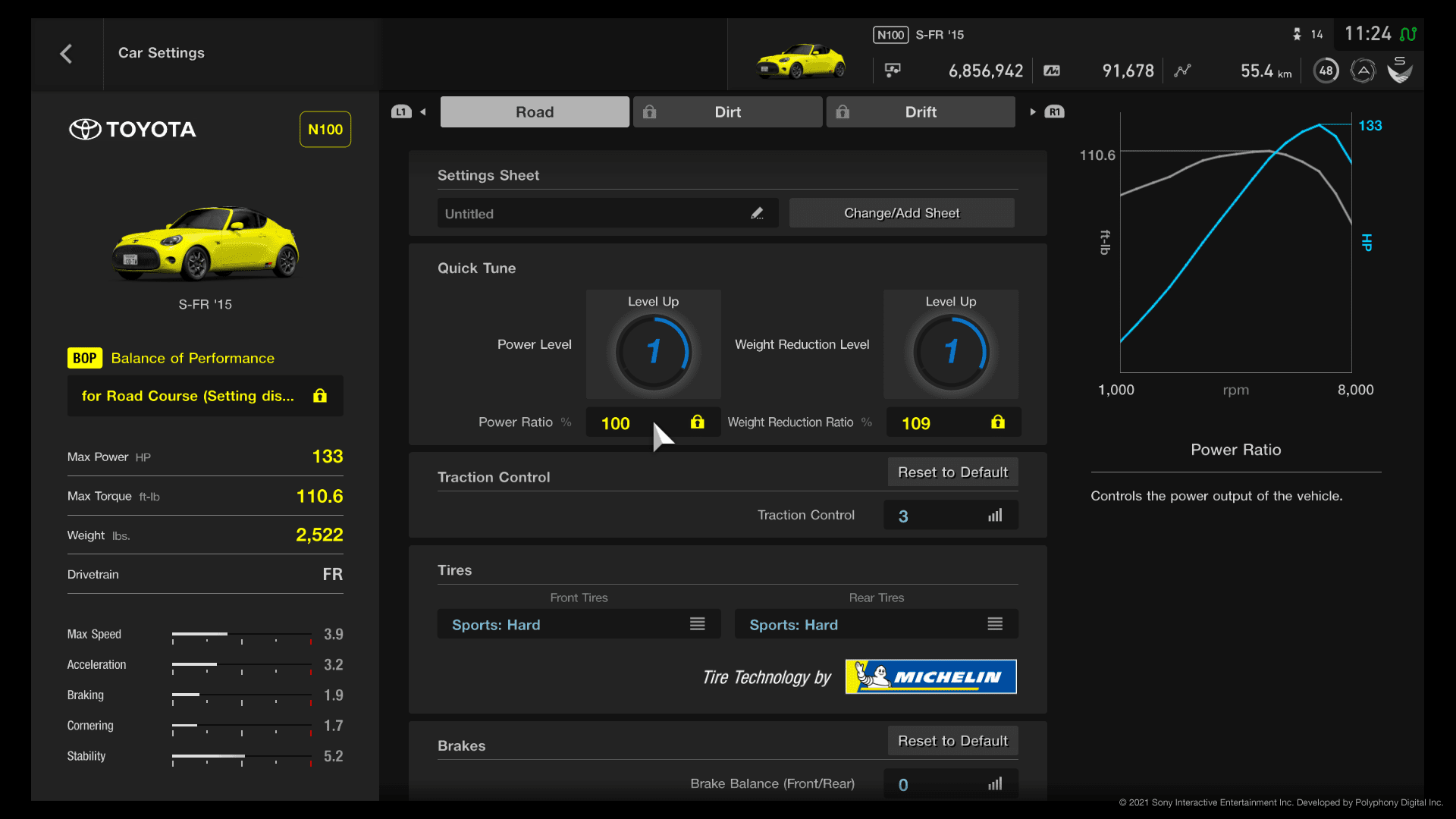Click the N100 class badge beside Toyota
Viewport: 1456px width, 819px height.
[x=325, y=130]
